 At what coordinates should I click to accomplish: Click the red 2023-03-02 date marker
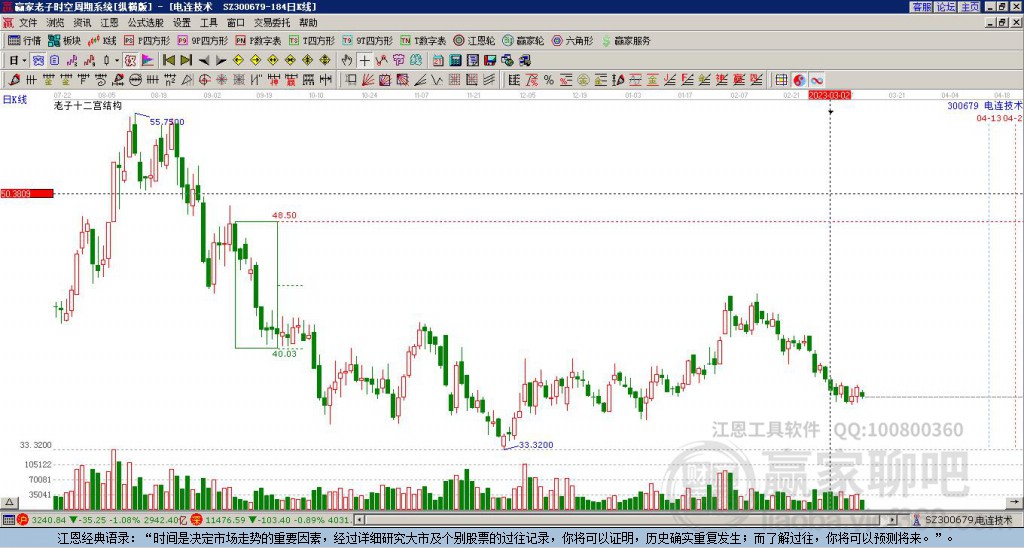[x=829, y=95]
